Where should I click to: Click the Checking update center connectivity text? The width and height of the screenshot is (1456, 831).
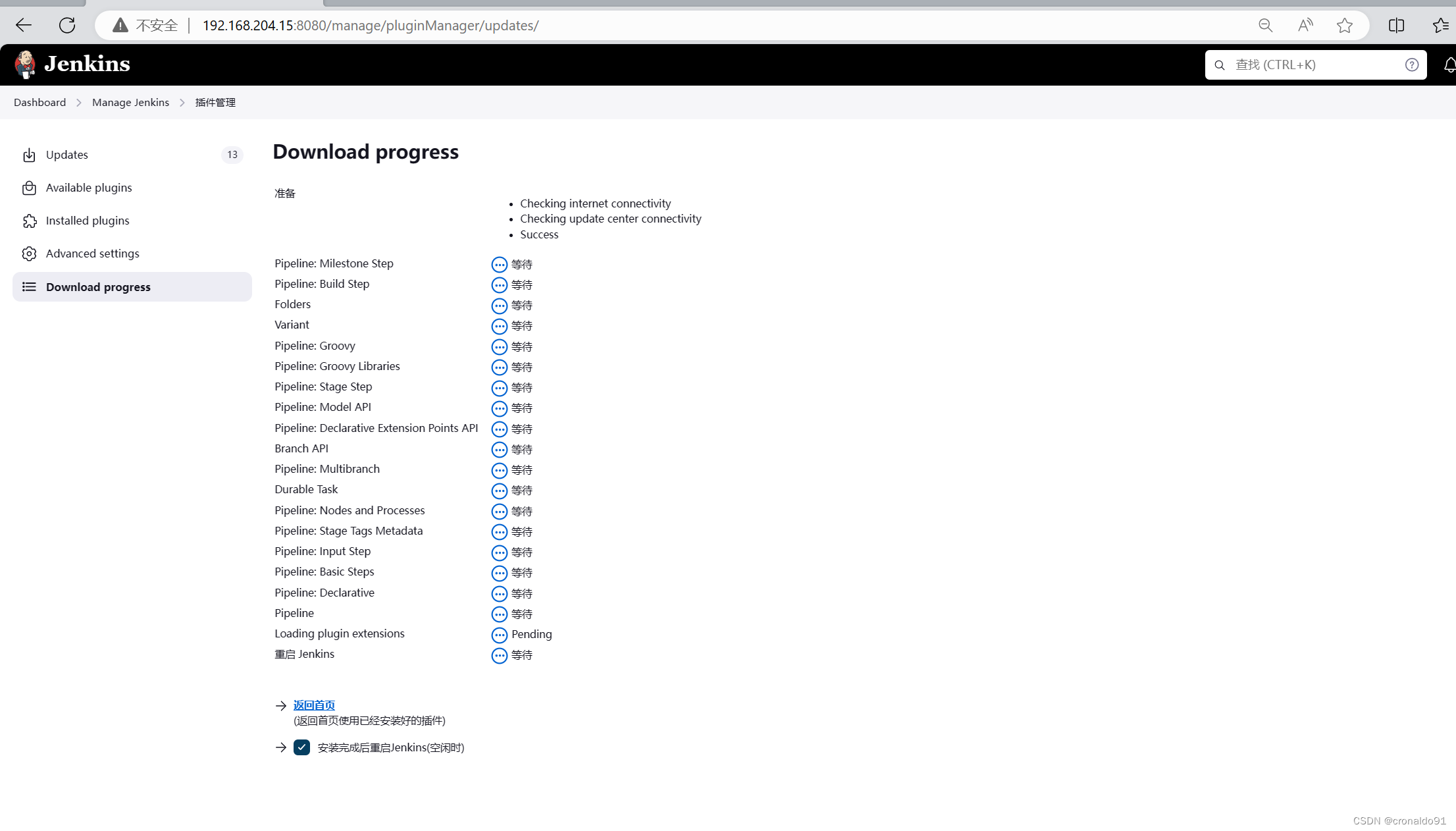tap(611, 219)
